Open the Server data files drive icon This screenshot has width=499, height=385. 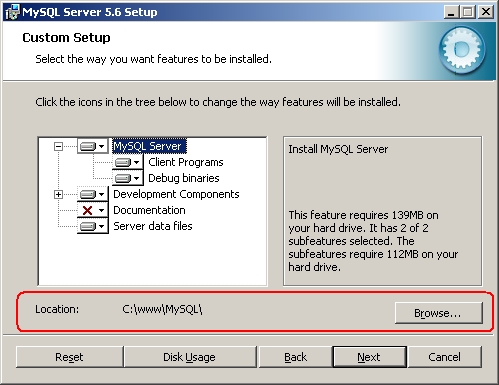(x=93, y=226)
